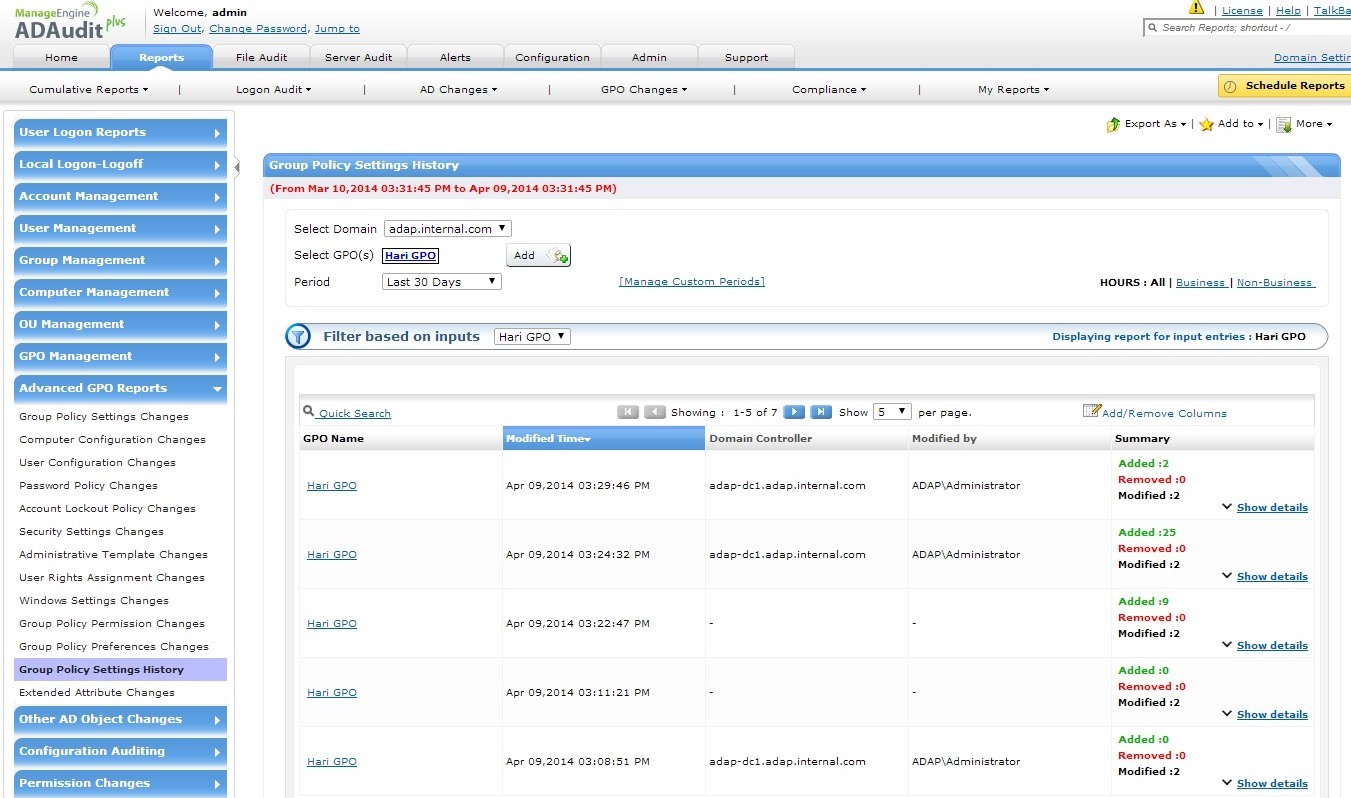Click the Add GPO button
Screen dimensions: 1351x798
pos(538,256)
